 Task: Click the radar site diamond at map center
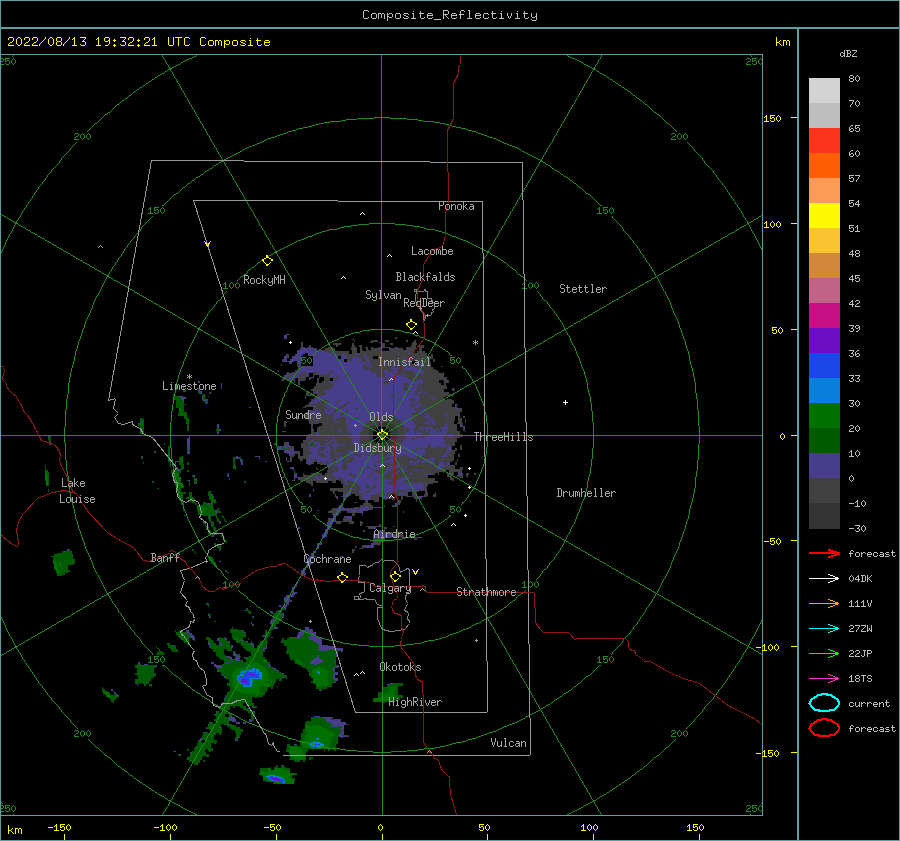point(382,435)
